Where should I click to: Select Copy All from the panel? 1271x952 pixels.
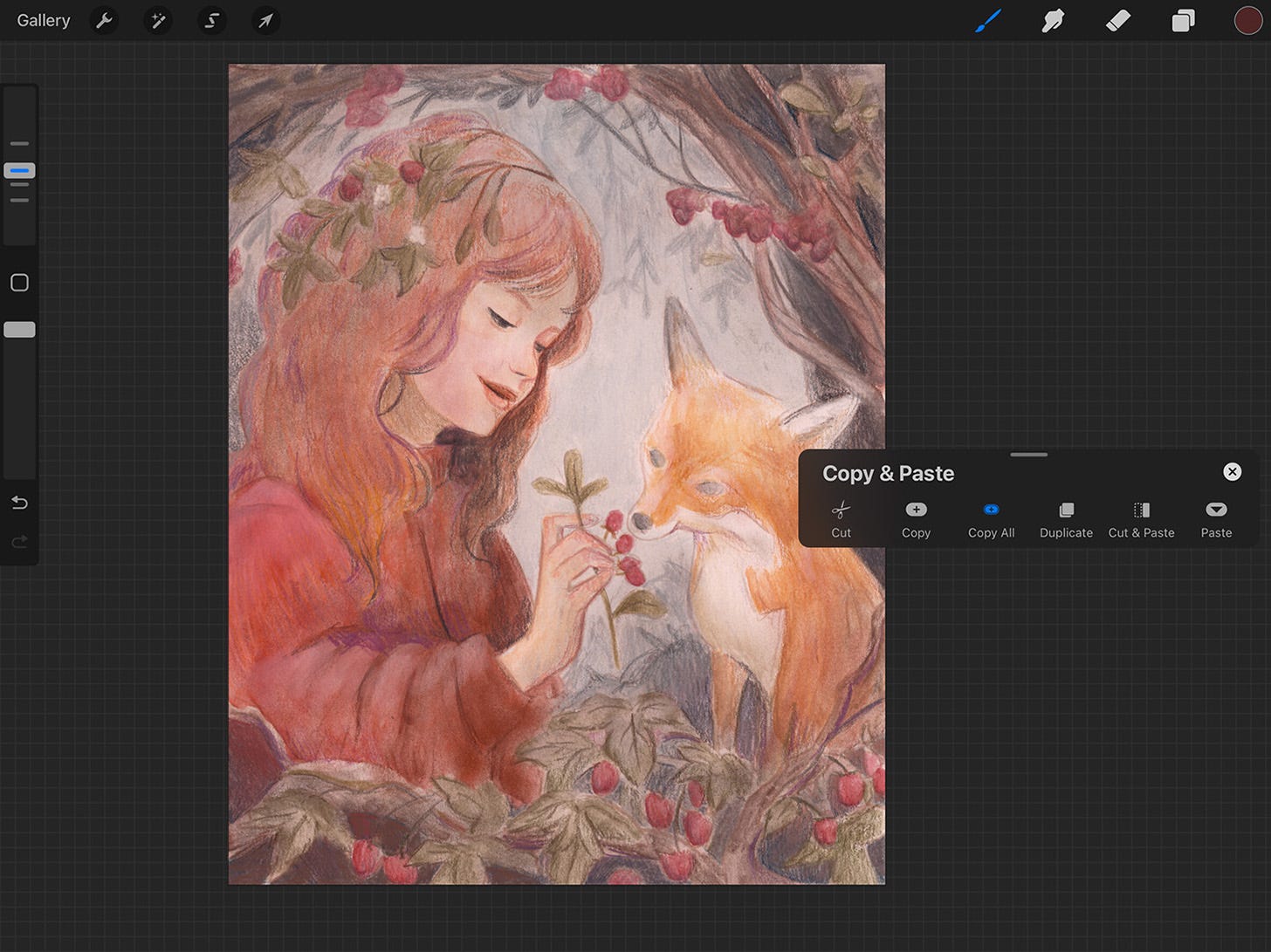click(991, 519)
